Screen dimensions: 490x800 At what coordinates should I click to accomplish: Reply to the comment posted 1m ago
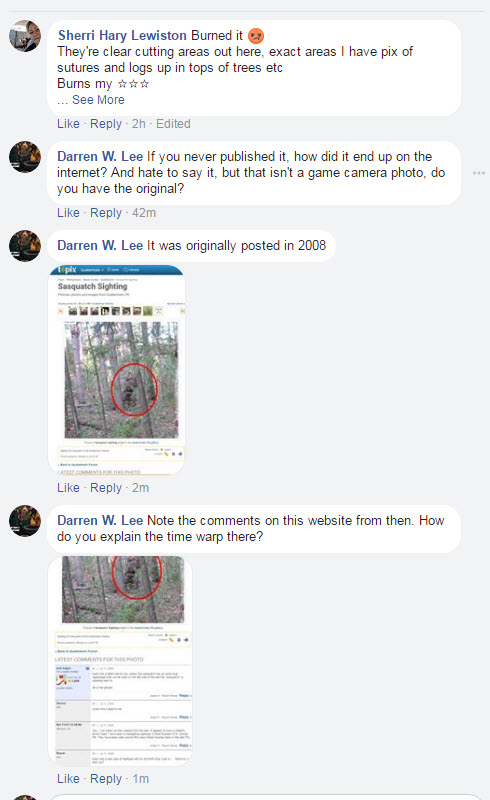click(x=106, y=779)
